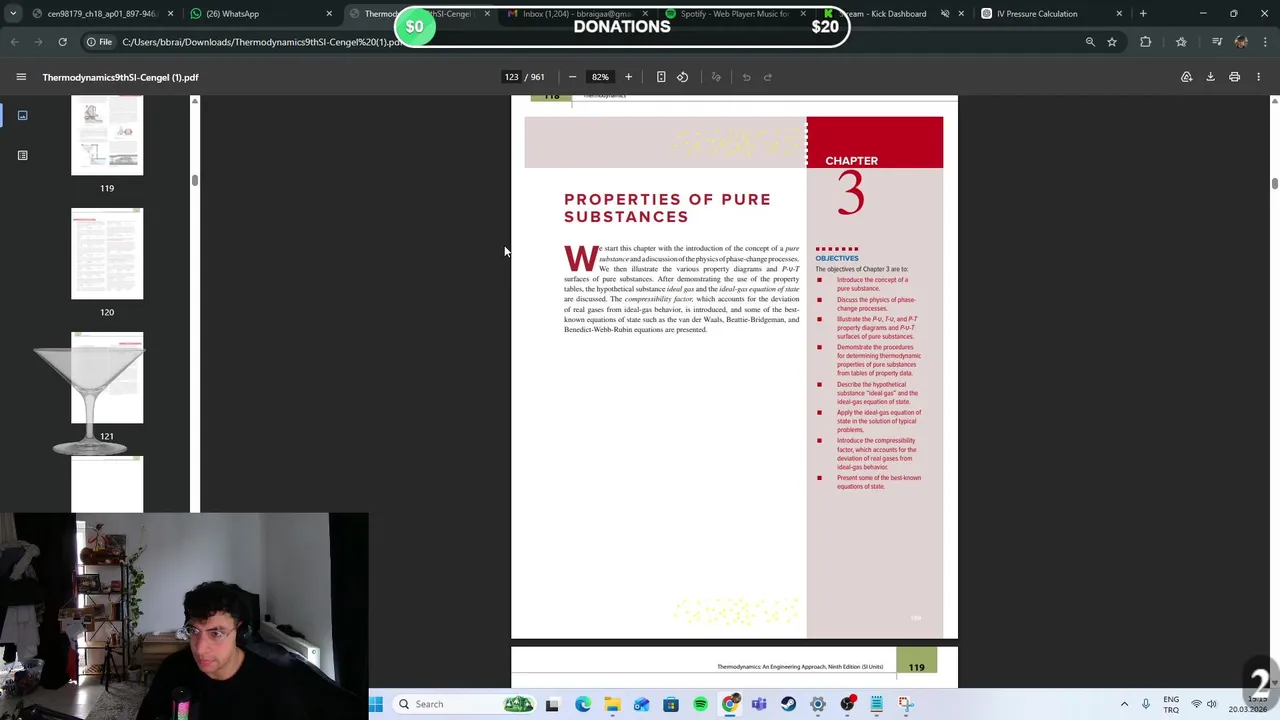
Task: Download the PDF file
Action: (1210, 77)
